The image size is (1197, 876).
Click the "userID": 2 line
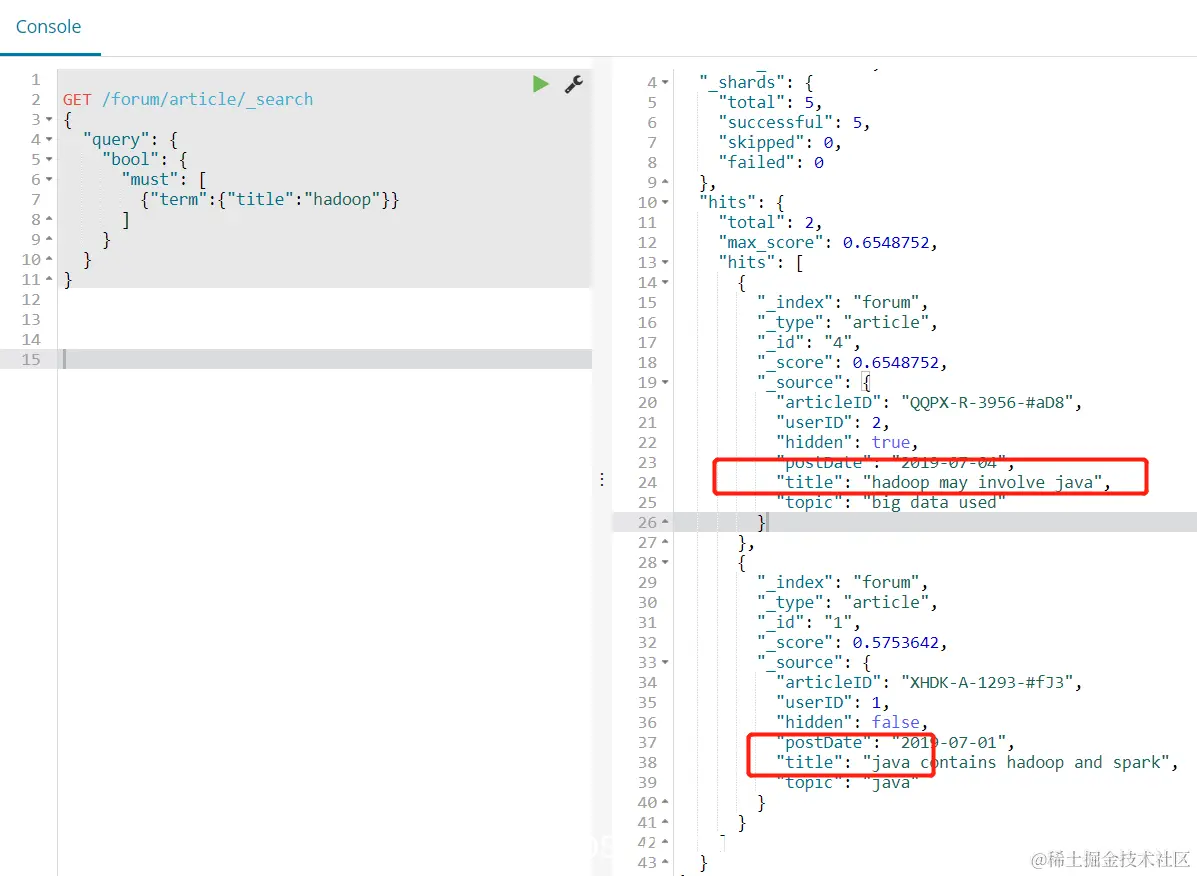pyautogui.click(x=832, y=422)
